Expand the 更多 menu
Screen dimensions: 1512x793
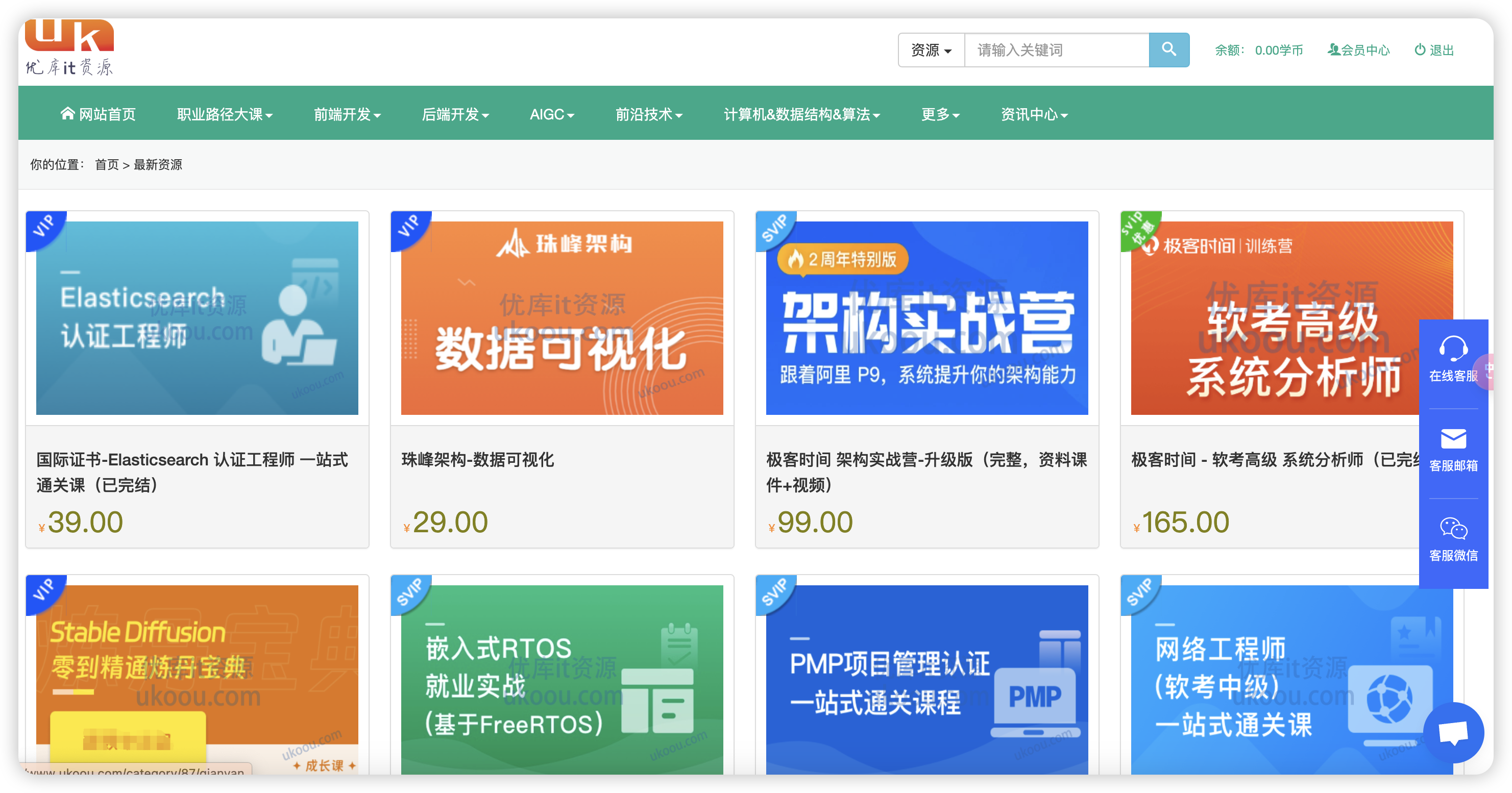click(x=940, y=114)
